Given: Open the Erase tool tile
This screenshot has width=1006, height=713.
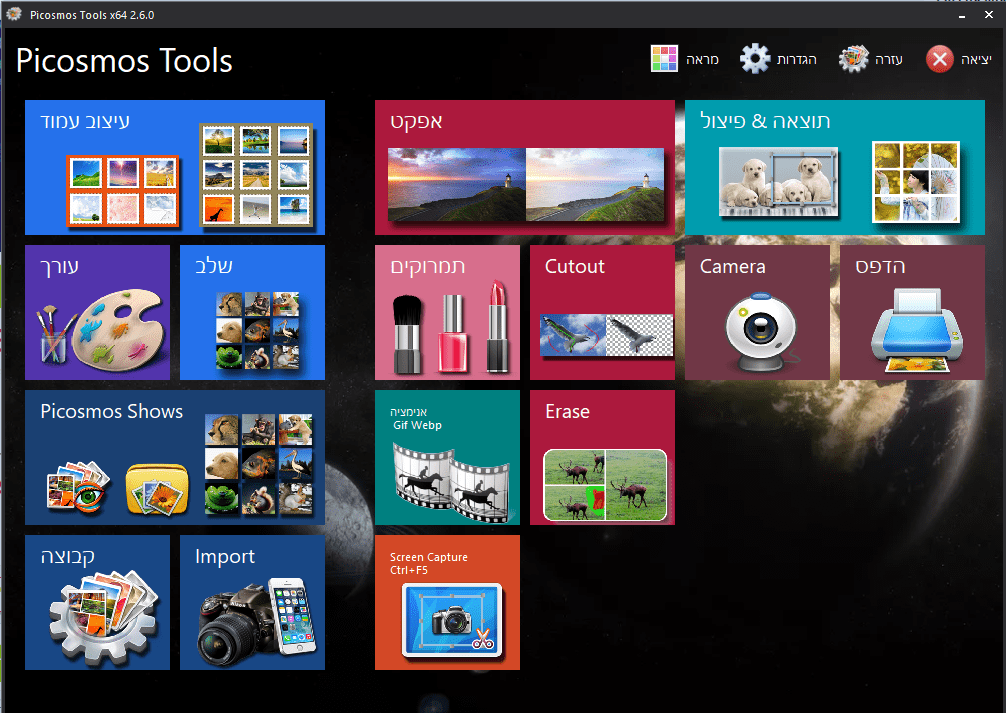Looking at the screenshot, I should tap(602, 458).
